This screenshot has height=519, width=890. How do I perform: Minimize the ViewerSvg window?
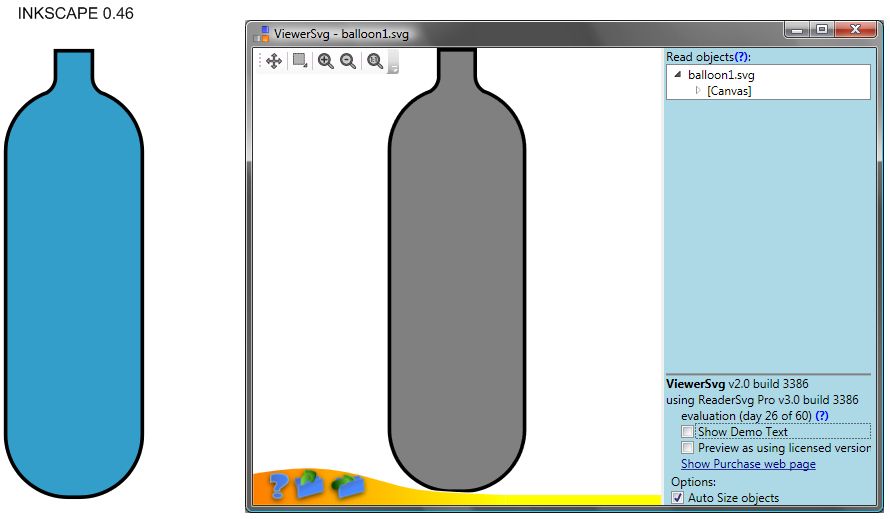click(x=797, y=30)
